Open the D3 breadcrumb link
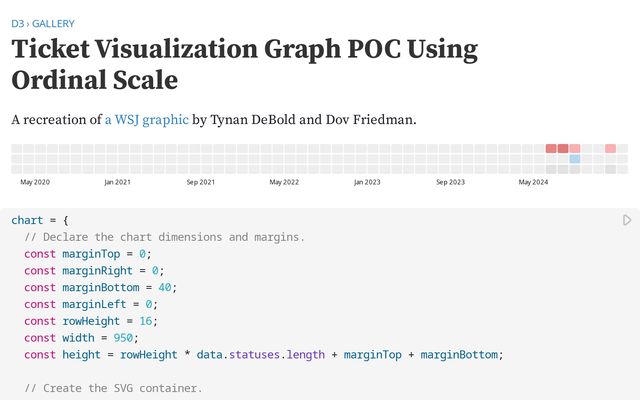640x400 pixels. point(17,23)
